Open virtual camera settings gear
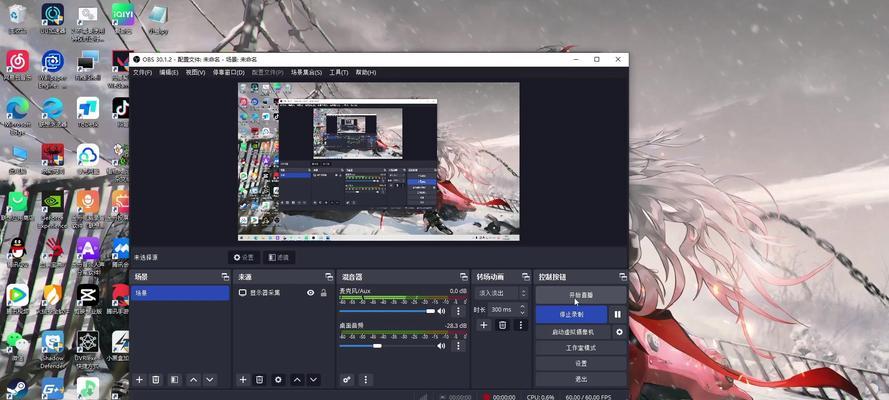 (620, 332)
